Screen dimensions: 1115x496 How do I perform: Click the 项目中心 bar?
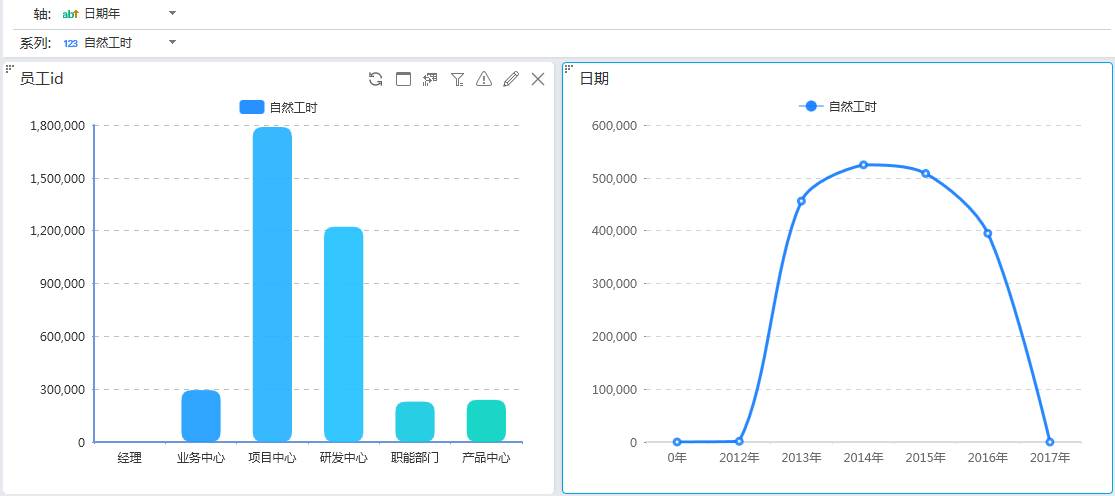(x=272, y=284)
